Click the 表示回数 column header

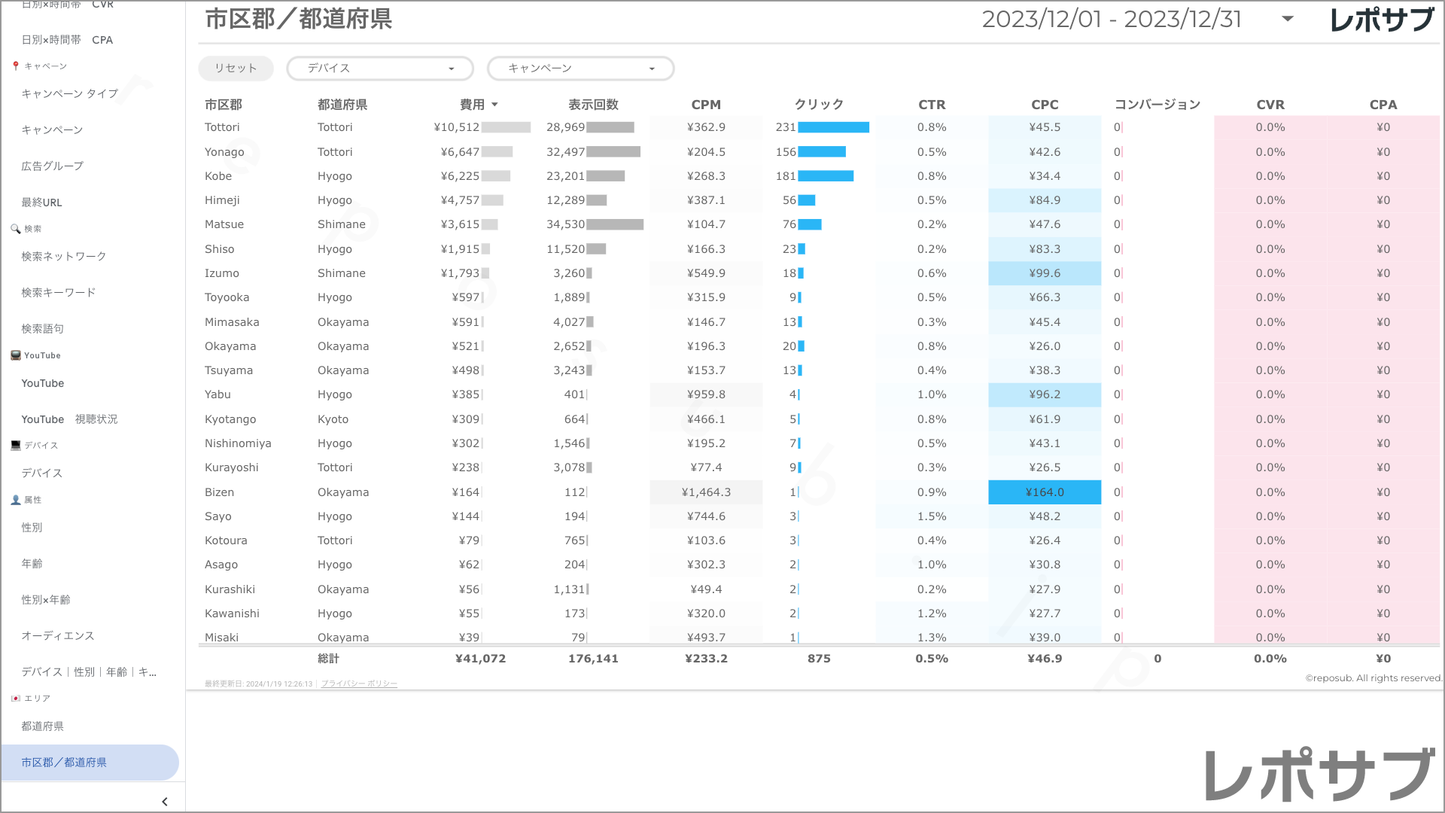point(593,104)
